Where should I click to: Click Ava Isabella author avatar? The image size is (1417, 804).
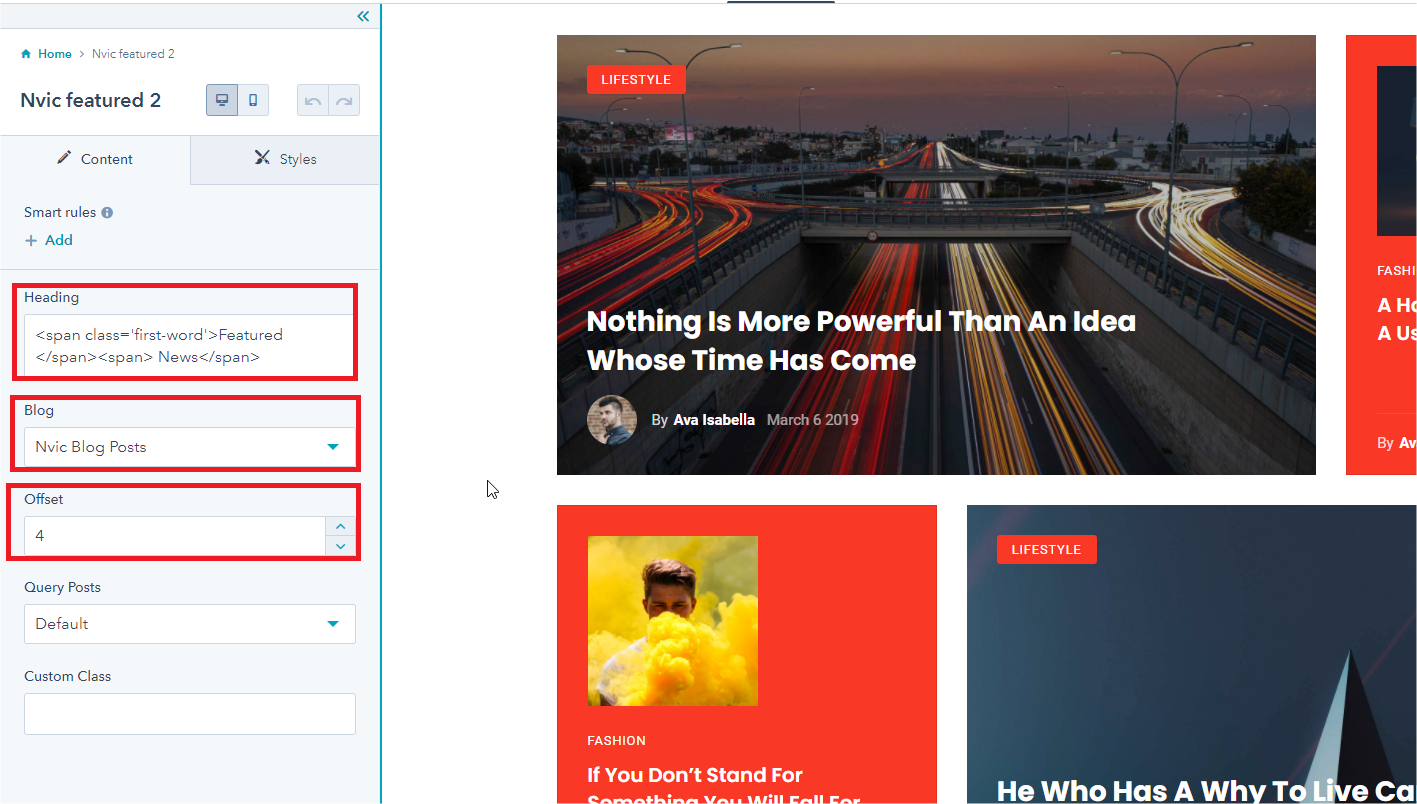pyautogui.click(x=612, y=420)
